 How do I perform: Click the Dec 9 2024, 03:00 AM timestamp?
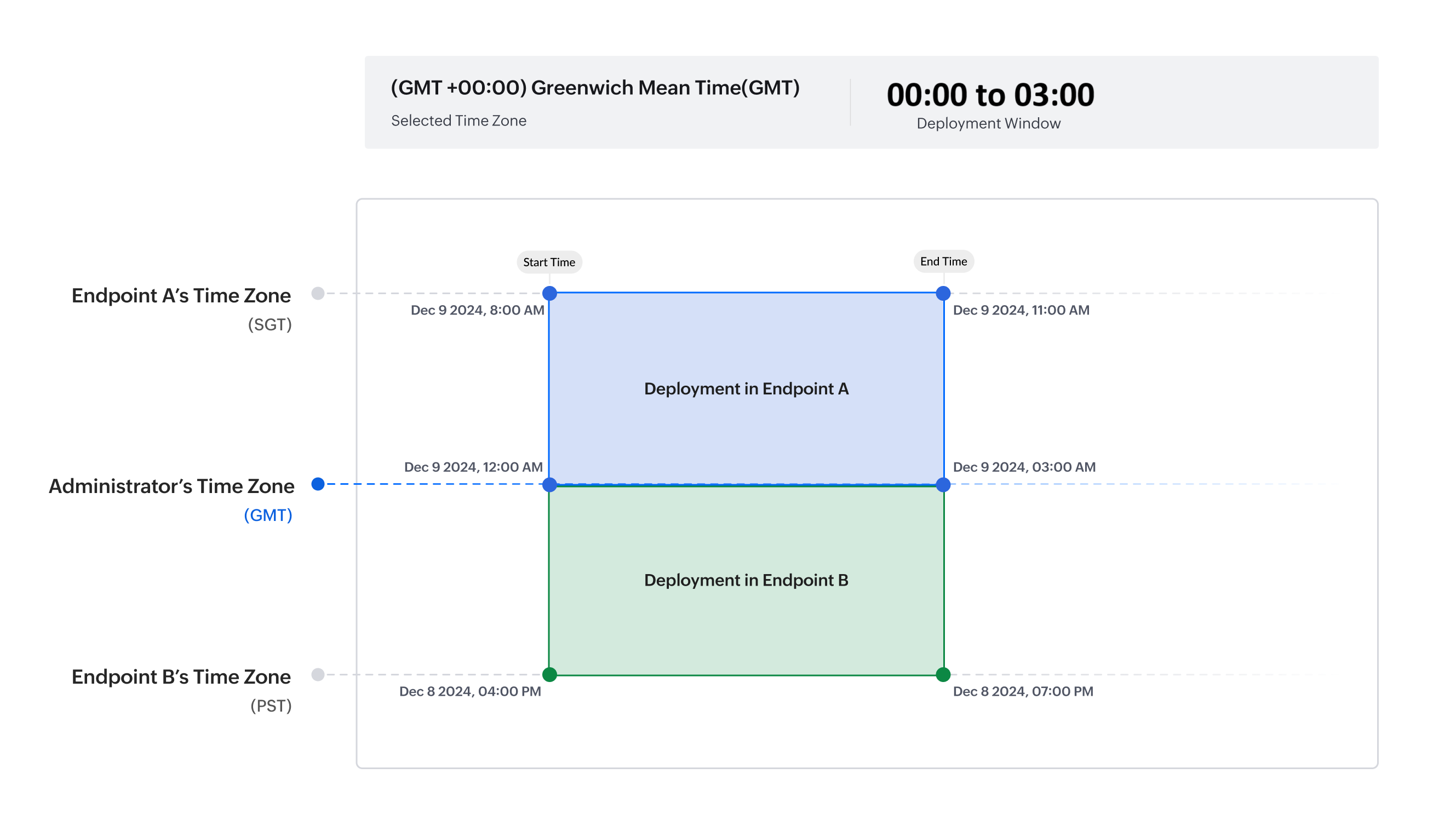1024,467
